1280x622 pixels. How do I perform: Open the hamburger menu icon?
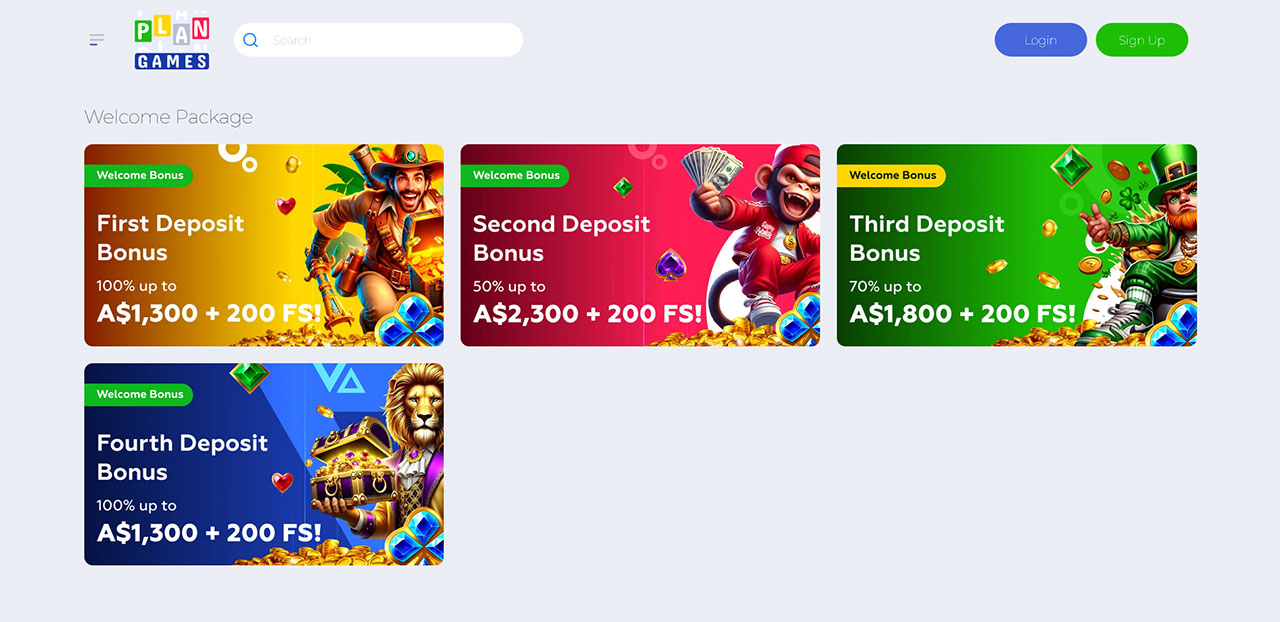[96, 40]
